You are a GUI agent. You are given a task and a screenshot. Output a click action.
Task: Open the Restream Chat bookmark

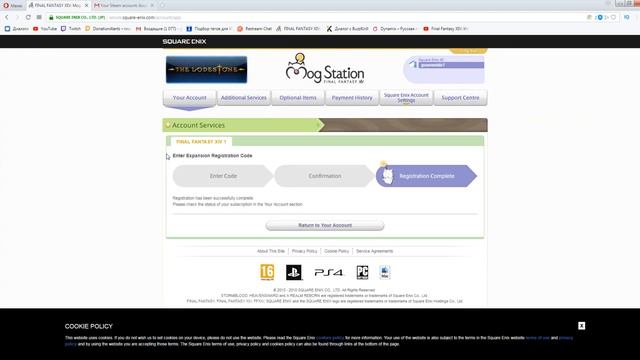tap(254, 29)
